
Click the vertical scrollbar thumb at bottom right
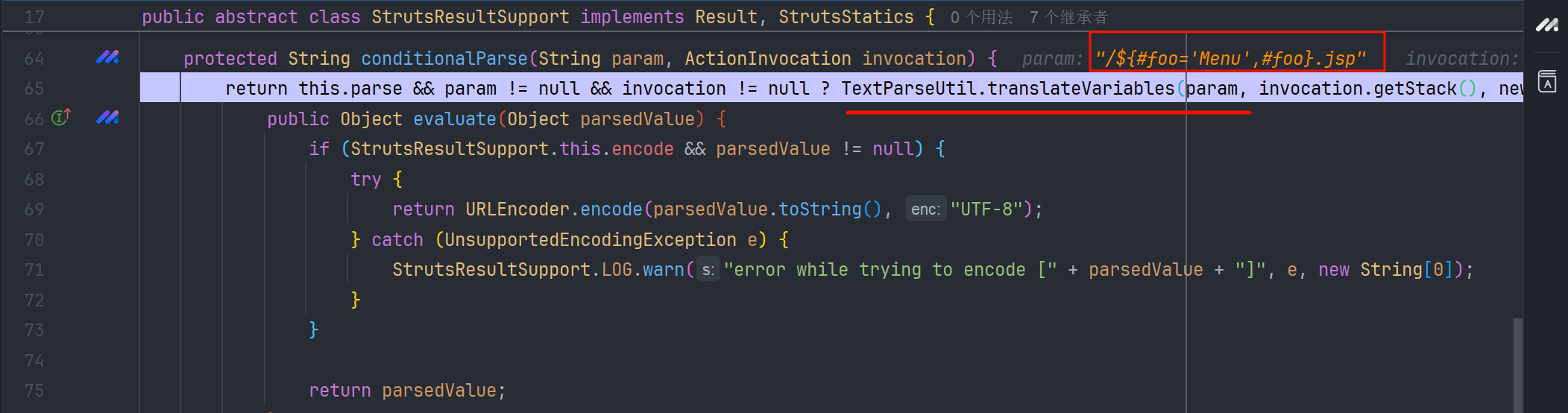[1517, 364]
